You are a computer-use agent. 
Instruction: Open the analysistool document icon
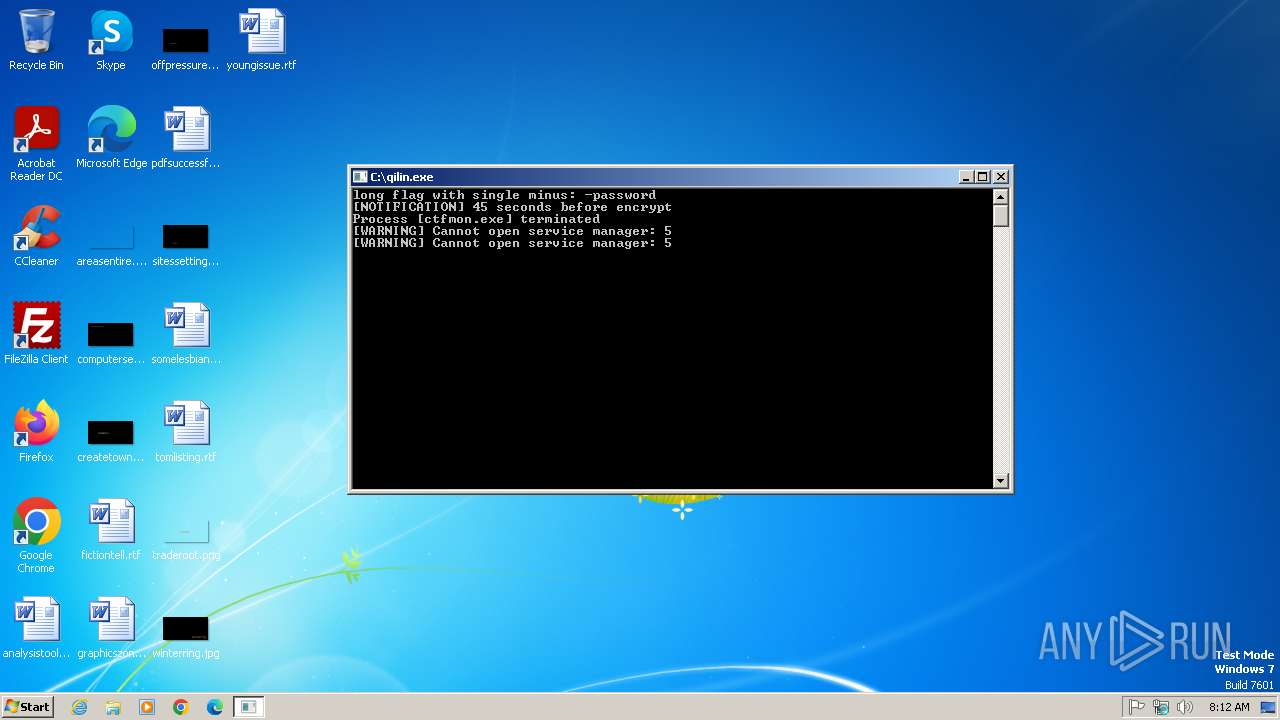[x=36, y=628]
